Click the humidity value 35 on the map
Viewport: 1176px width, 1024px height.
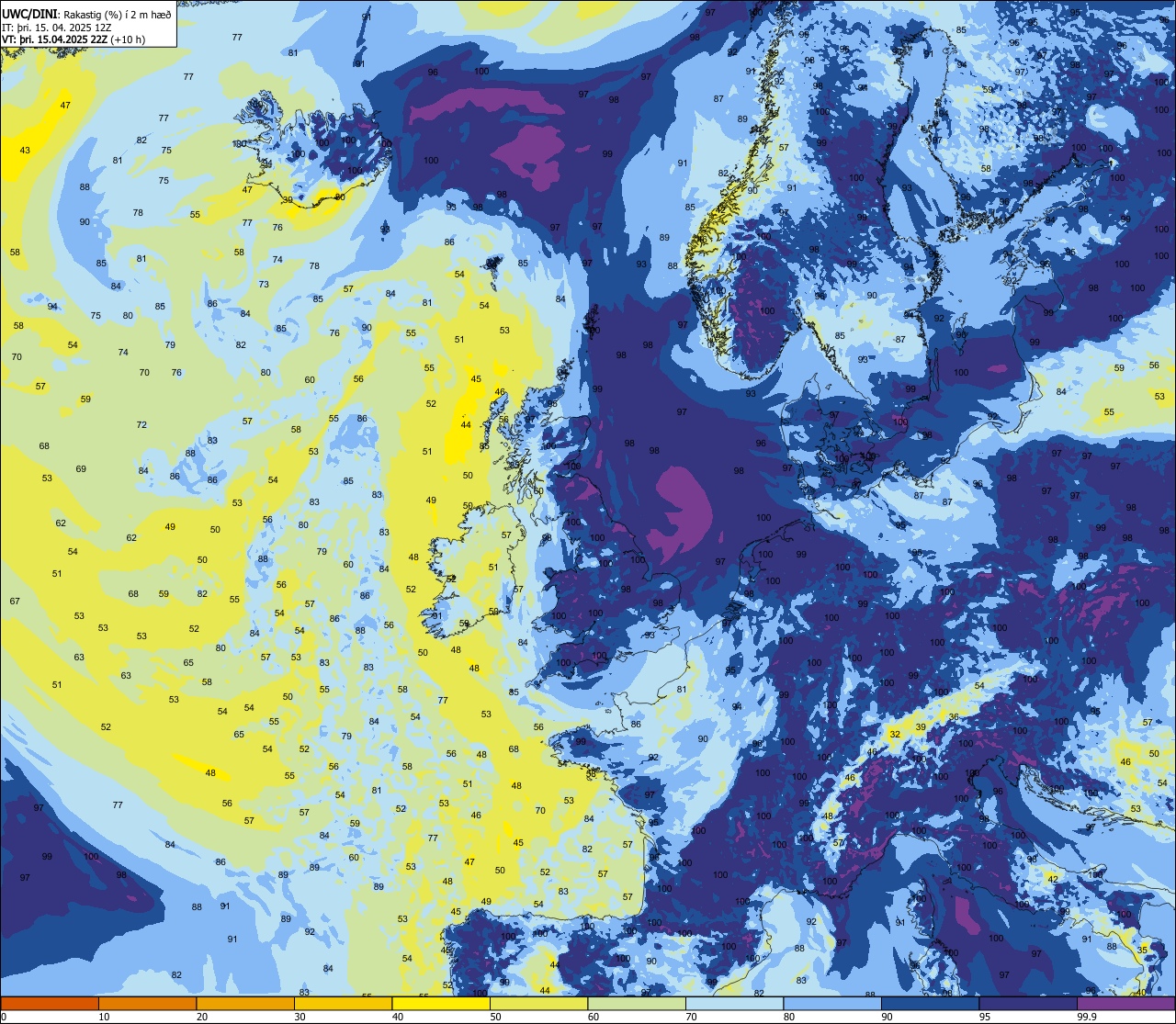pos(1143,950)
